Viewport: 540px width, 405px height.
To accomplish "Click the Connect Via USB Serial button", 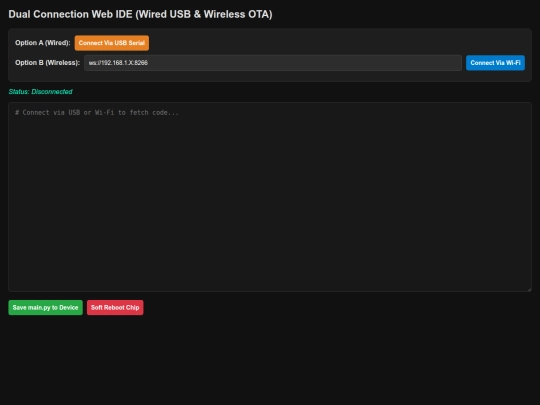I will (x=112, y=43).
